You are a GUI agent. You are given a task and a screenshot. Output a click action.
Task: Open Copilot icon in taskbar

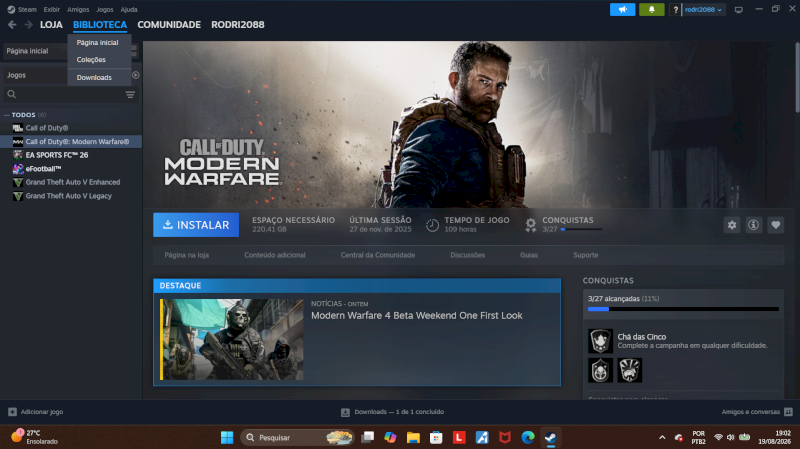[390, 437]
